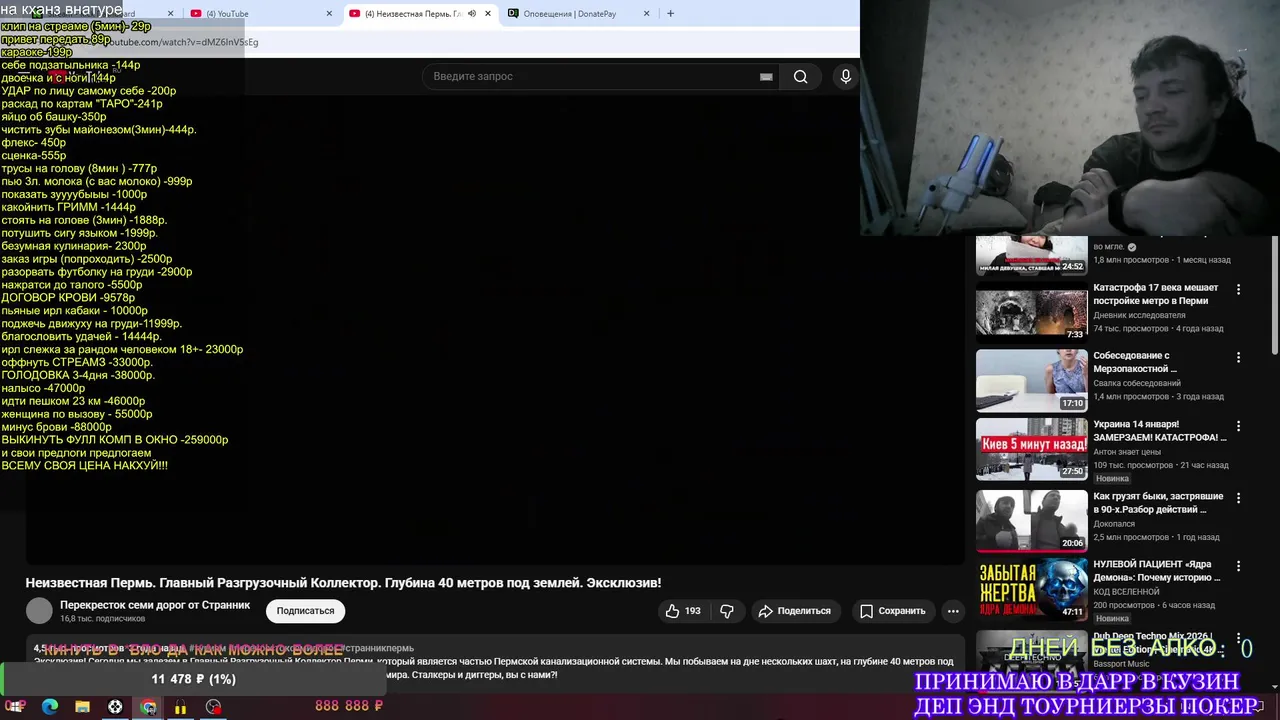Screen dimensions: 1280x720
Task: Mute the tab using the speaker icon on the Неизвестная Пермь tab
Action: point(472,14)
